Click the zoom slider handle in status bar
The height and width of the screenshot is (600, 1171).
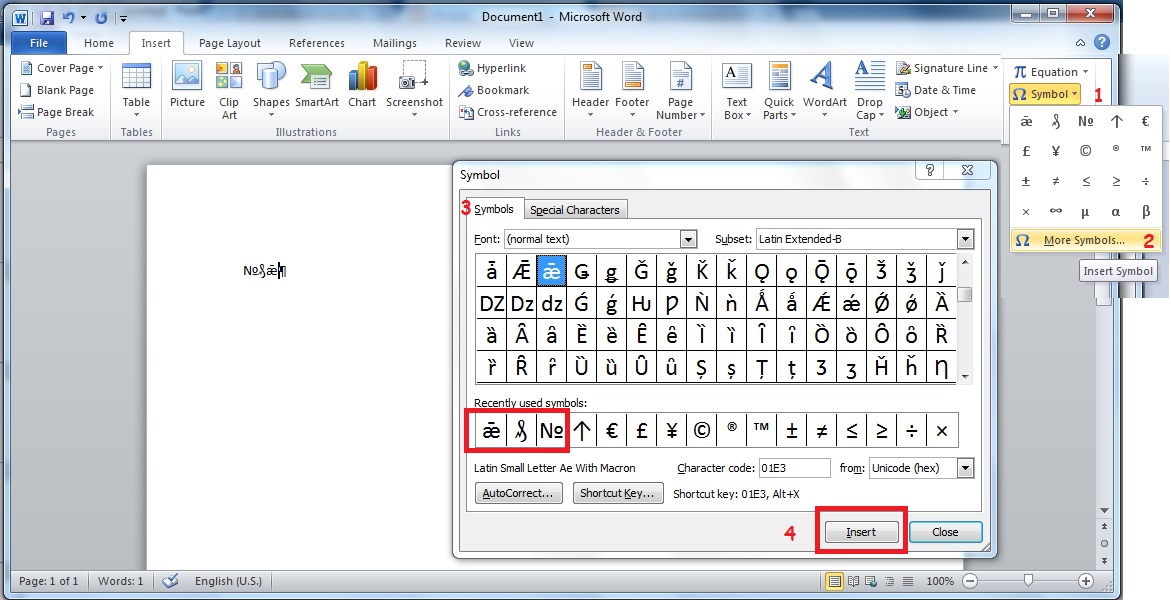[x=1028, y=581]
